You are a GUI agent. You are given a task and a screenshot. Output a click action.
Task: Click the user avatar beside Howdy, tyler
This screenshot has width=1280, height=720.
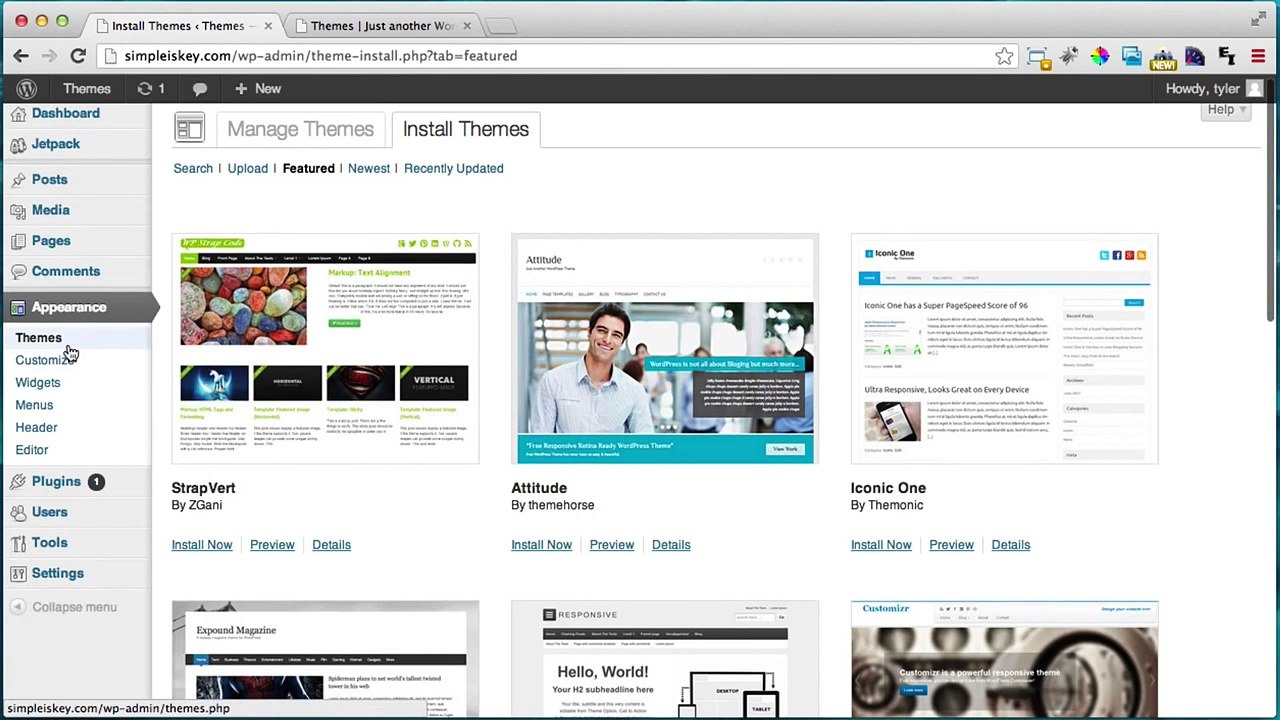pos(1255,89)
